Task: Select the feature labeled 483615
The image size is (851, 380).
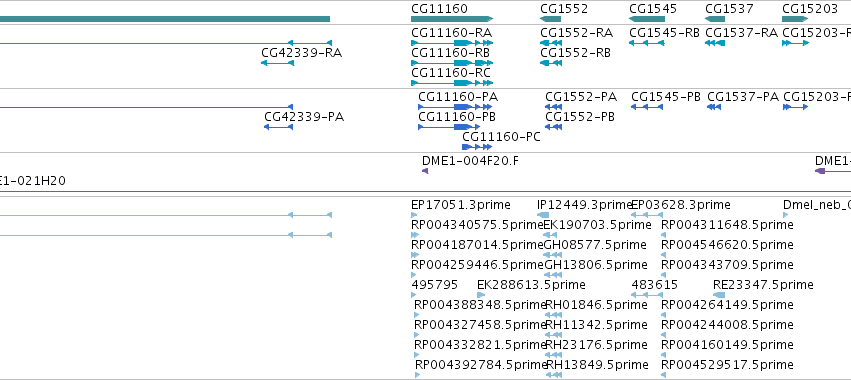Action: pyautogui.click(x=655, y=285)
